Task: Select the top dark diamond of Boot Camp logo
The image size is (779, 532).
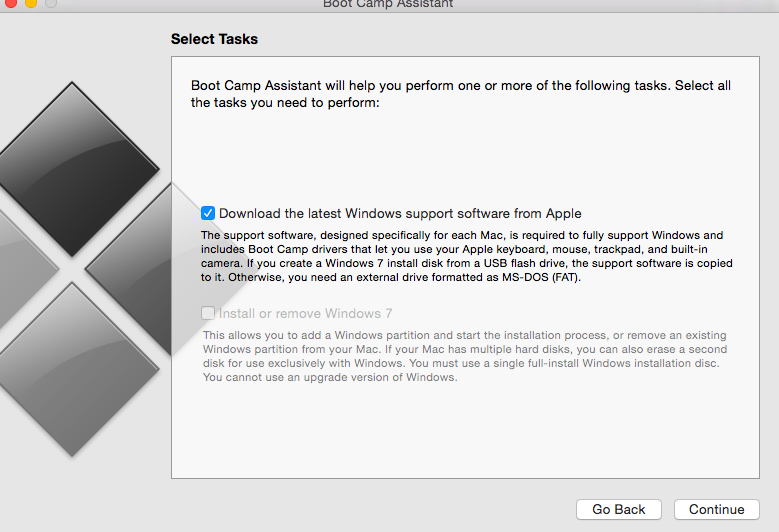Action: click(73, 169)
